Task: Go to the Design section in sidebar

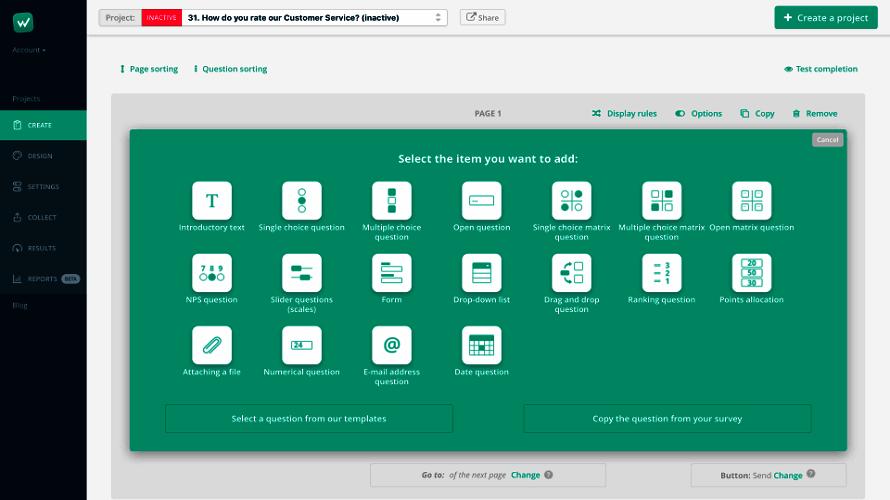Action: tap(40, 156)
